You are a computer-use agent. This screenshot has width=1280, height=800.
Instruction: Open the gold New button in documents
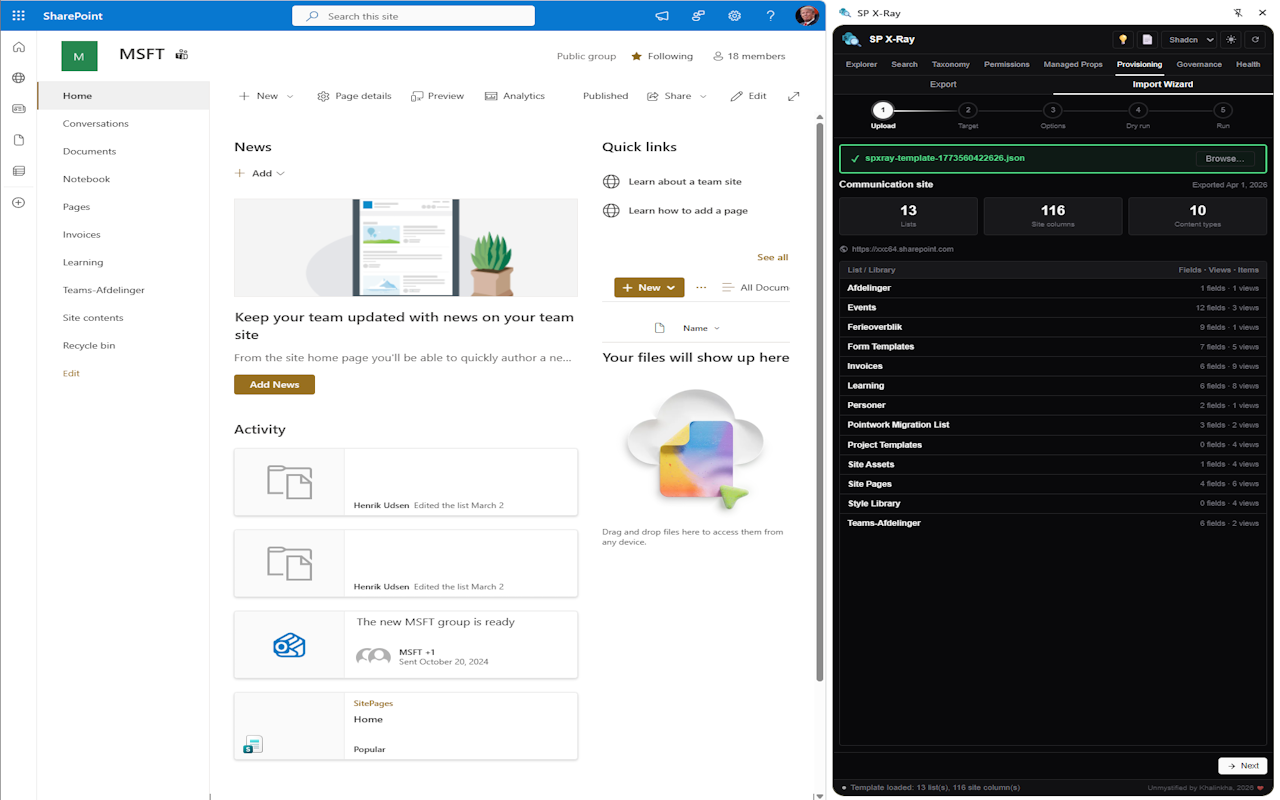click(649, 287)
